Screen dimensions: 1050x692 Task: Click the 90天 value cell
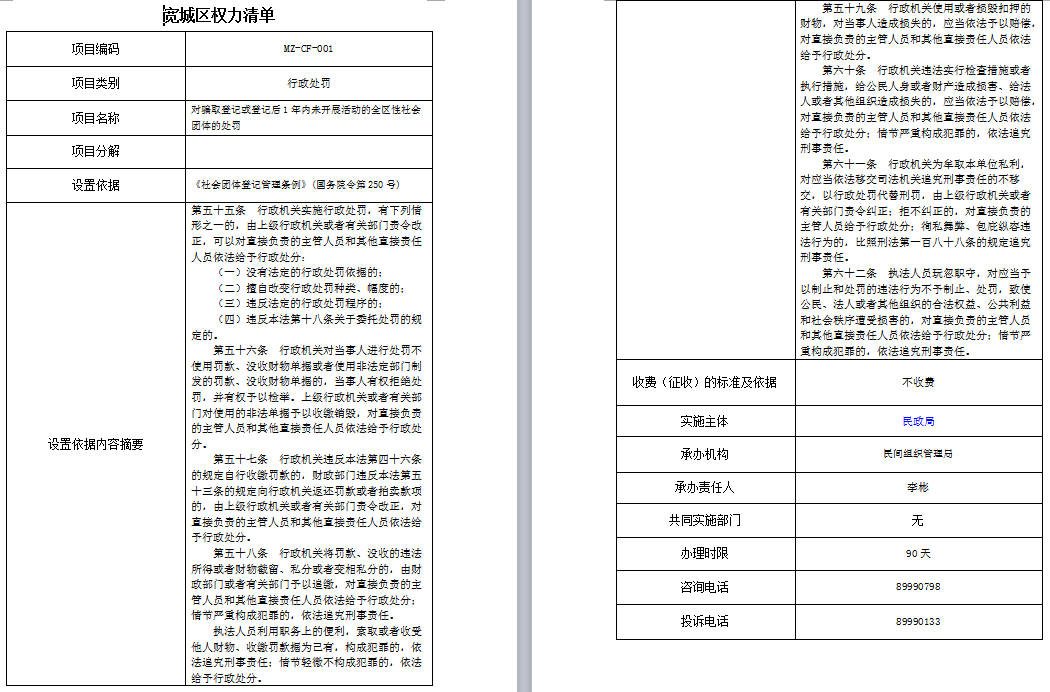point(919,554)
